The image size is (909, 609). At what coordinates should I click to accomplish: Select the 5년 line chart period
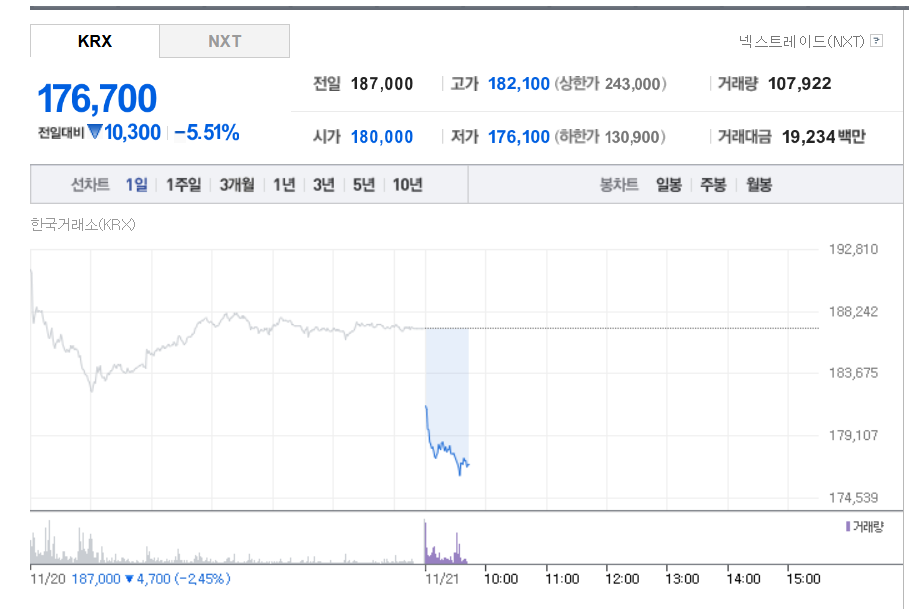coord(363,185)
